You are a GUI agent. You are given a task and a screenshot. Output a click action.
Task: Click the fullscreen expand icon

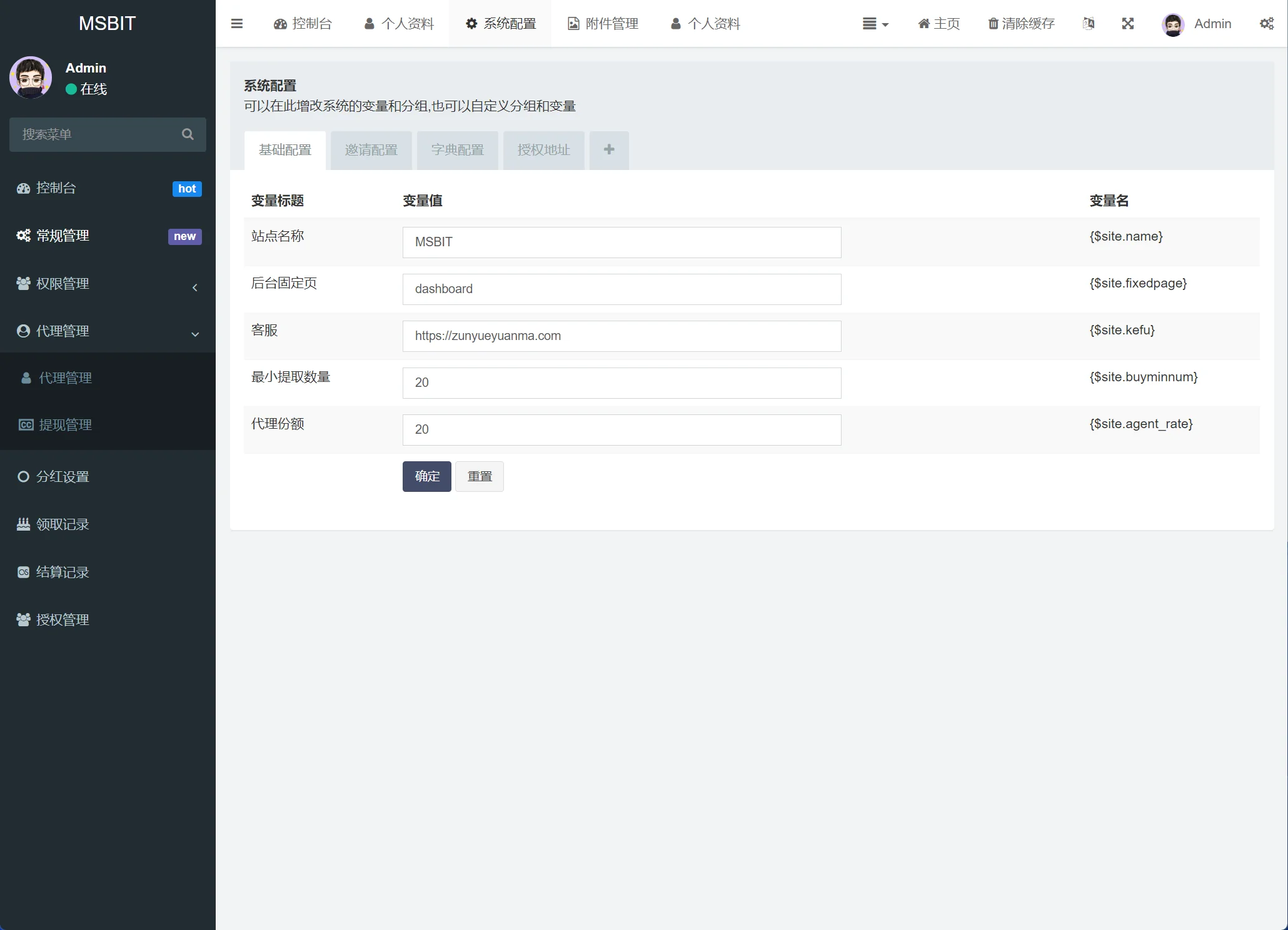pos(1127,24)
